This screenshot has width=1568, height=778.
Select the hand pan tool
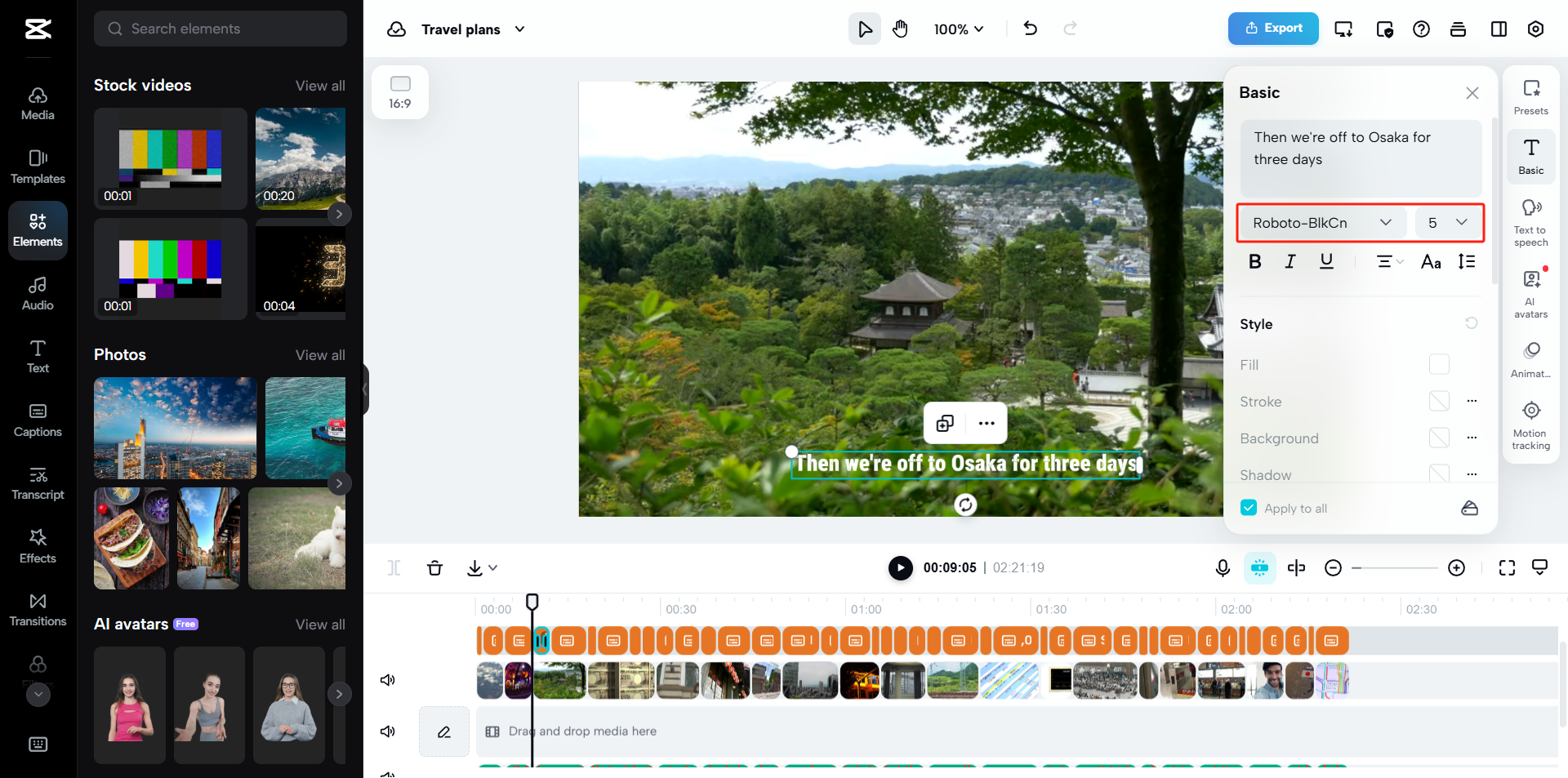[x=900, y=29]
